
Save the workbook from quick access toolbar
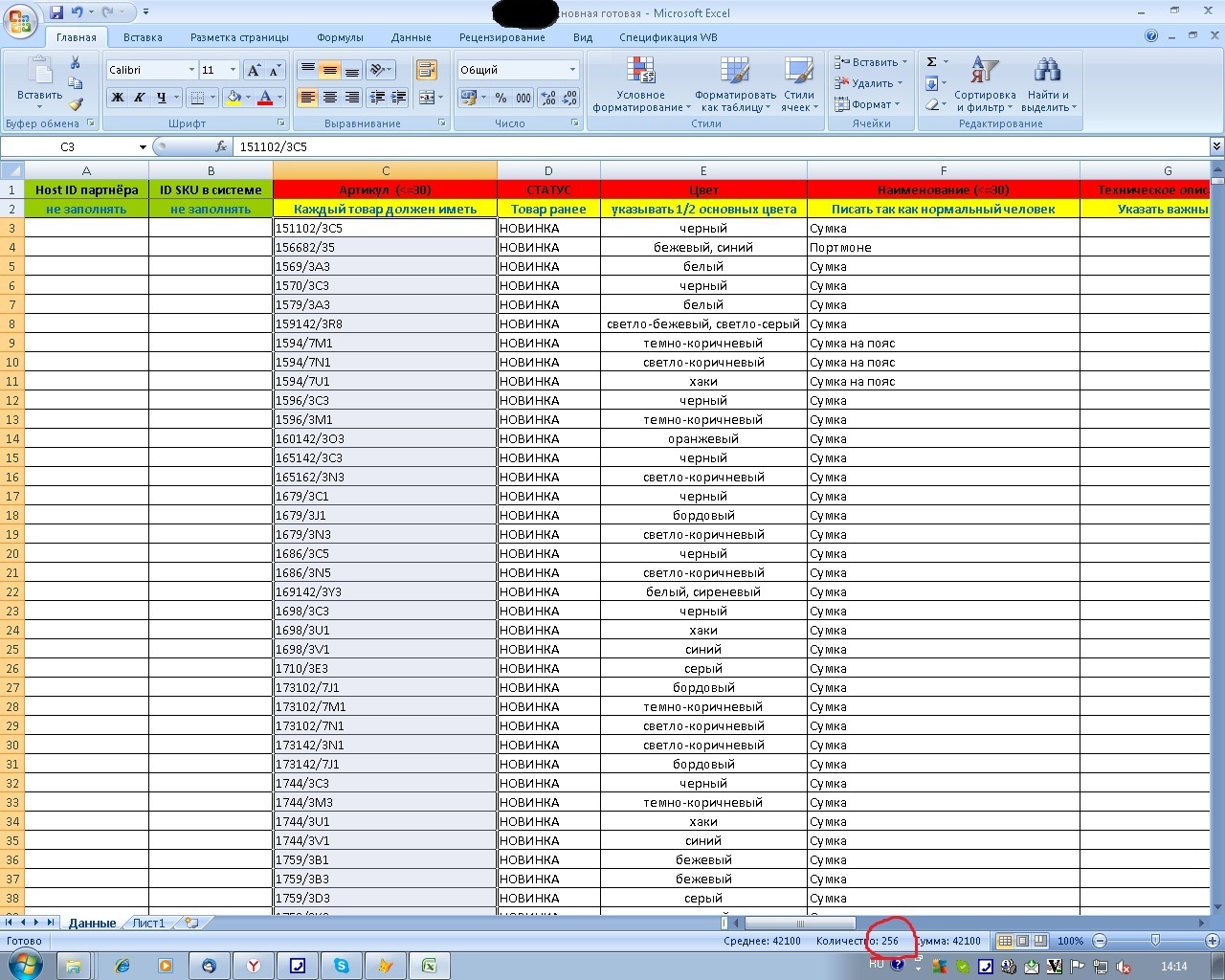(56, 12)
